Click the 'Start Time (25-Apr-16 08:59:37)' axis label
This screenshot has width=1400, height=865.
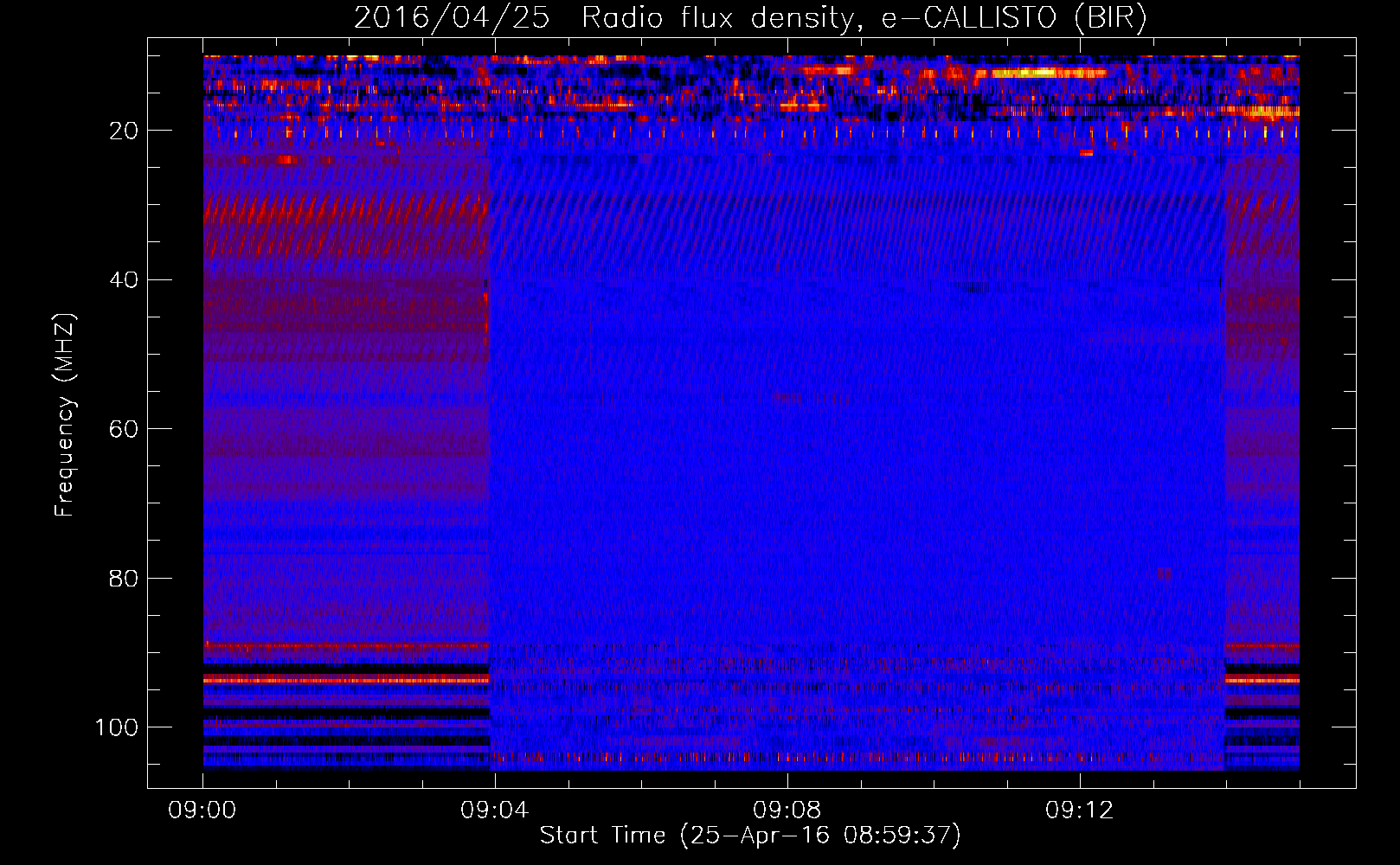(750, 836)
